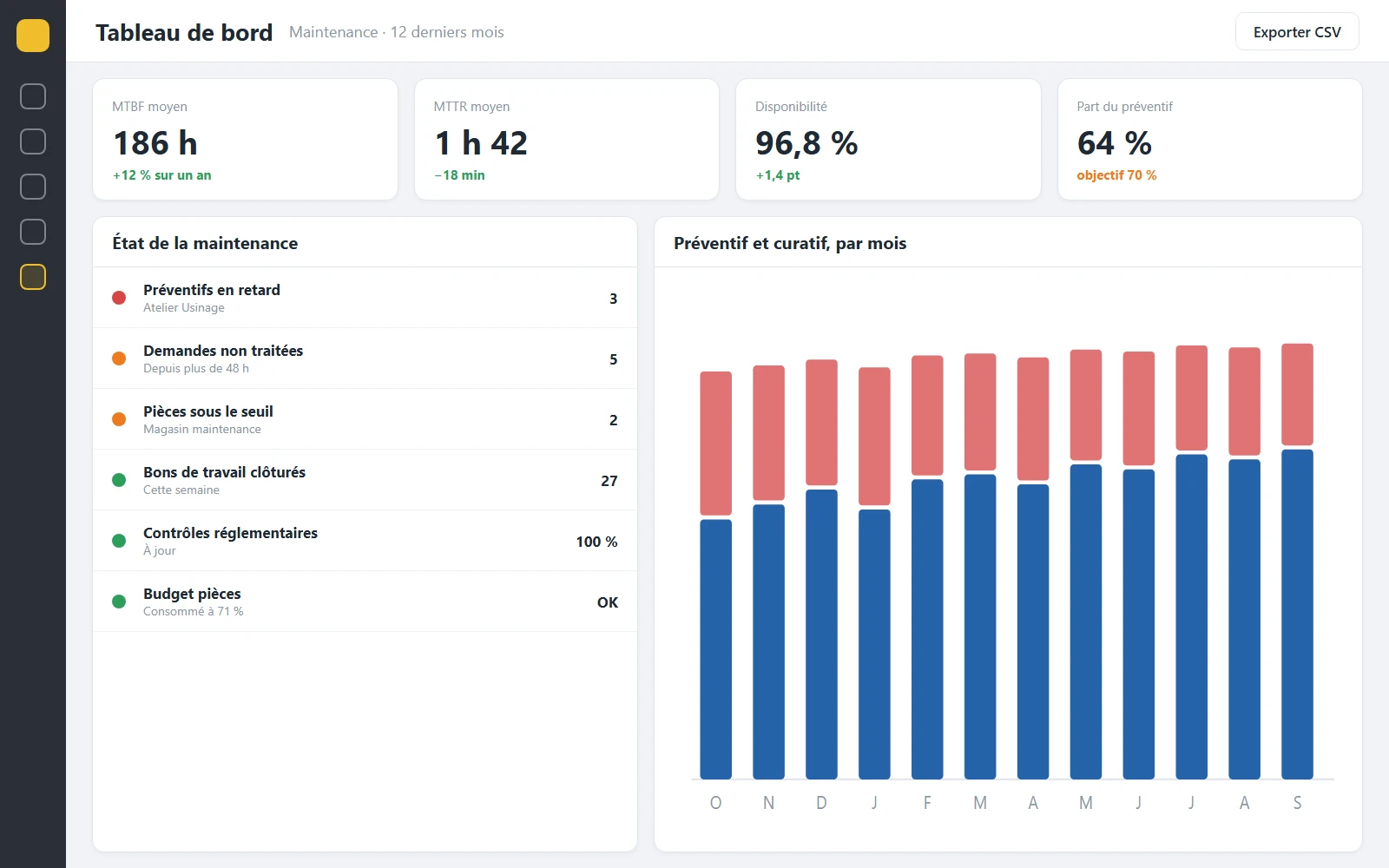
Task: Open the third sidebar item below the logo
Action: [33, 187]
